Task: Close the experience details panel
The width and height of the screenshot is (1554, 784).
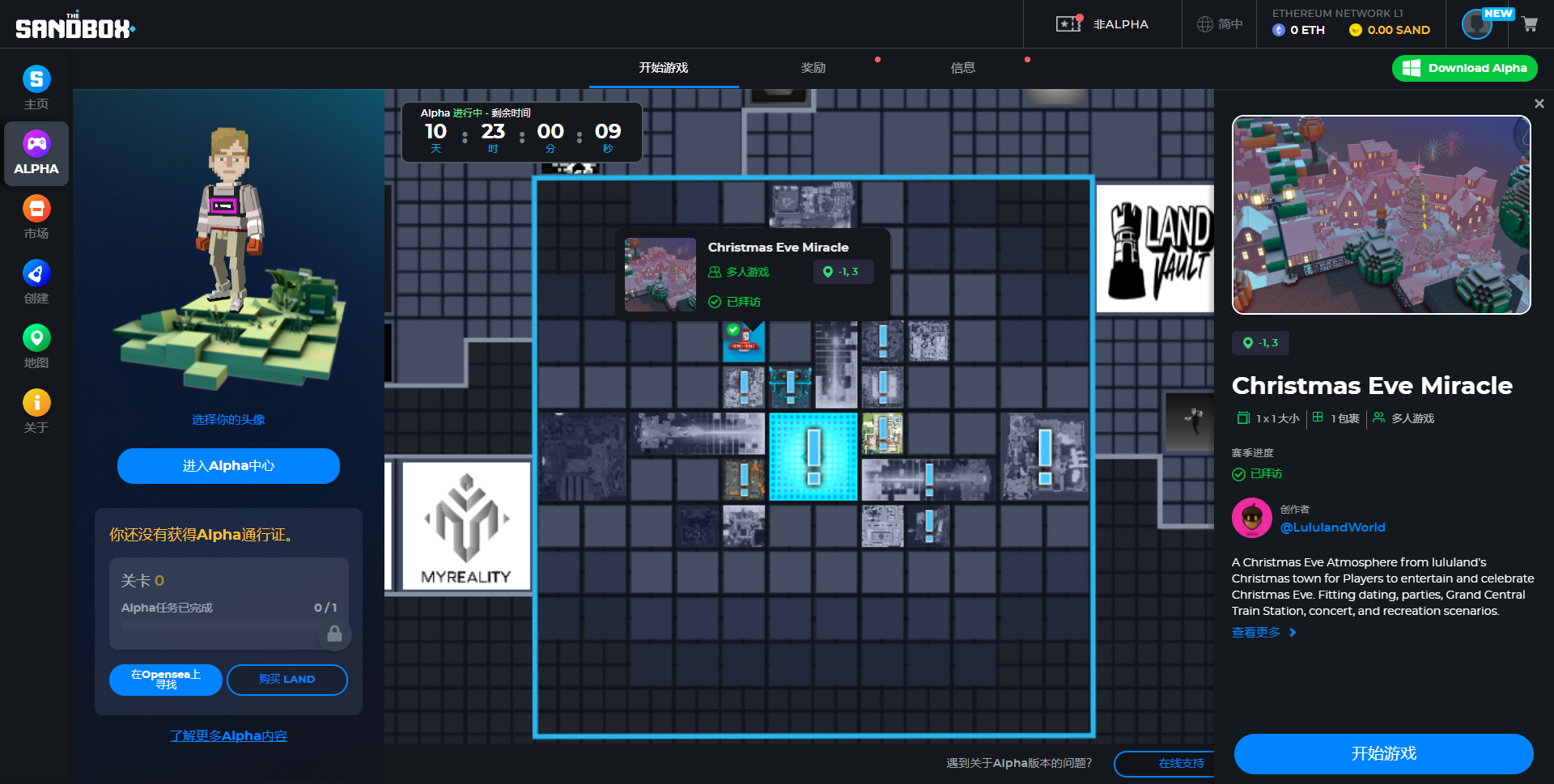Action: [1539, 104]
